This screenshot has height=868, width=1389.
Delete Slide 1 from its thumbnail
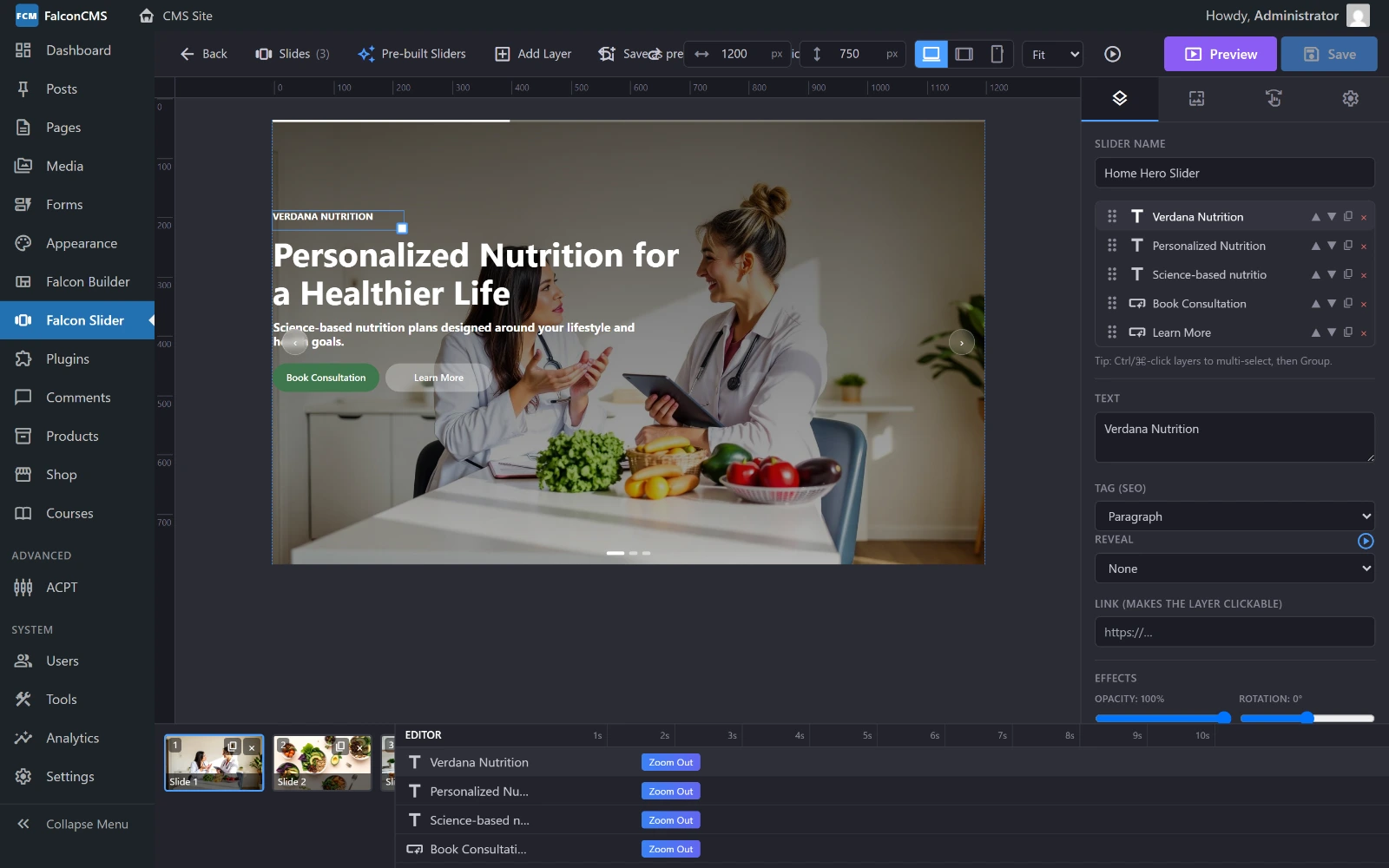(x=252, y=746)
